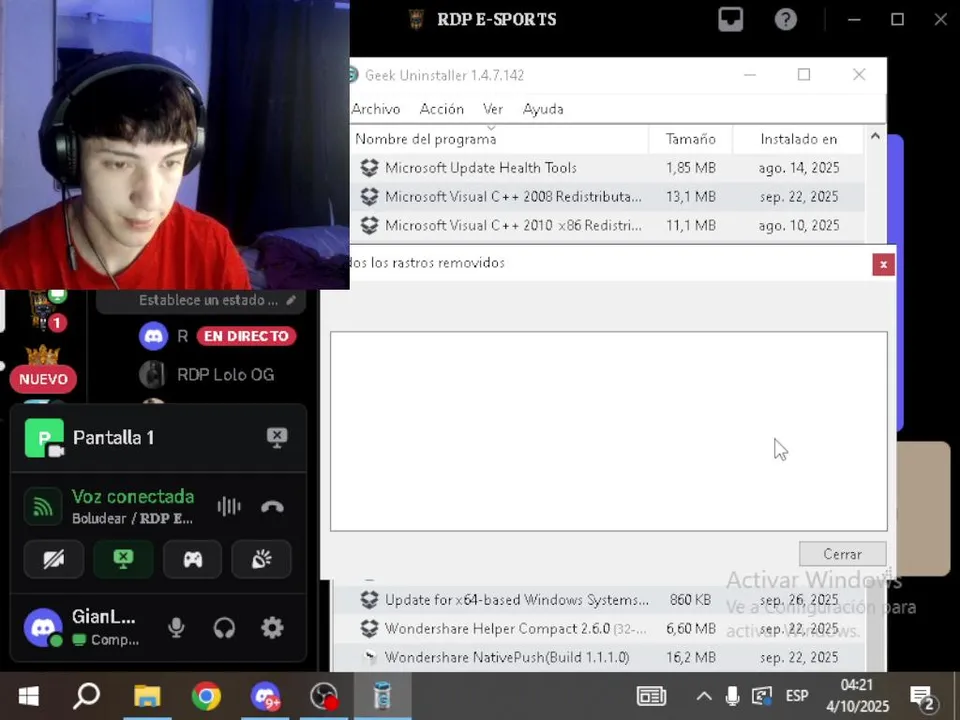Click the green voice signal strength icon
This screenshot has height=720, width=960.
coord(43,506)
